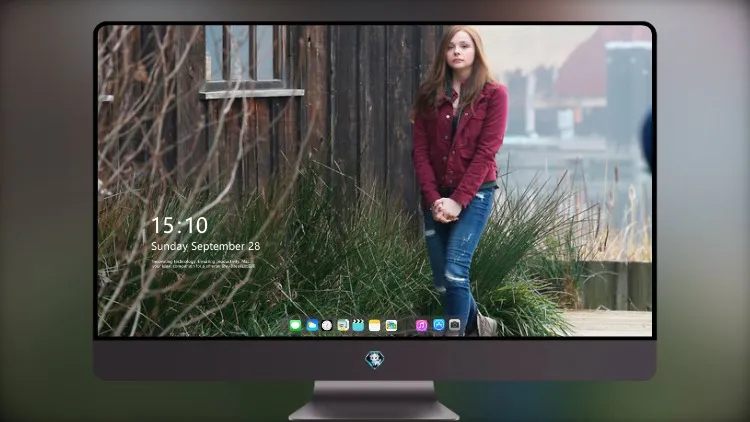Open the yellow Notes app in dock
Image resolution: width=750 pixels, height=422 pixels.
[375, 325]
